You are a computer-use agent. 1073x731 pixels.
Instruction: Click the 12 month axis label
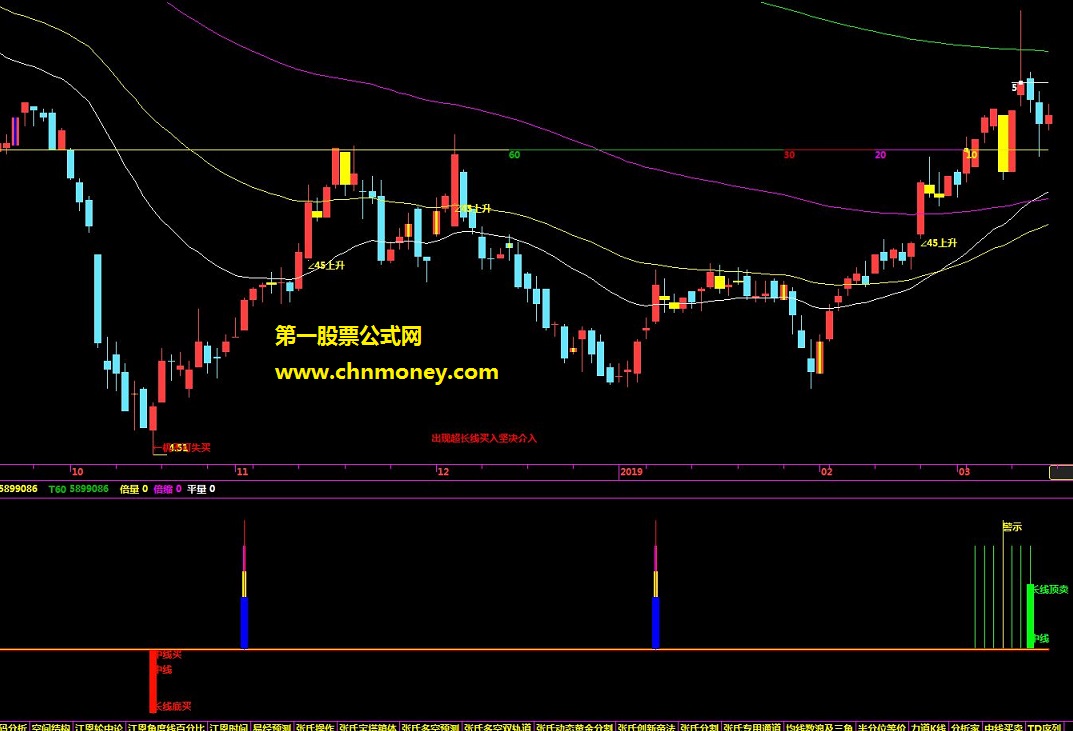tap(443, 472)
